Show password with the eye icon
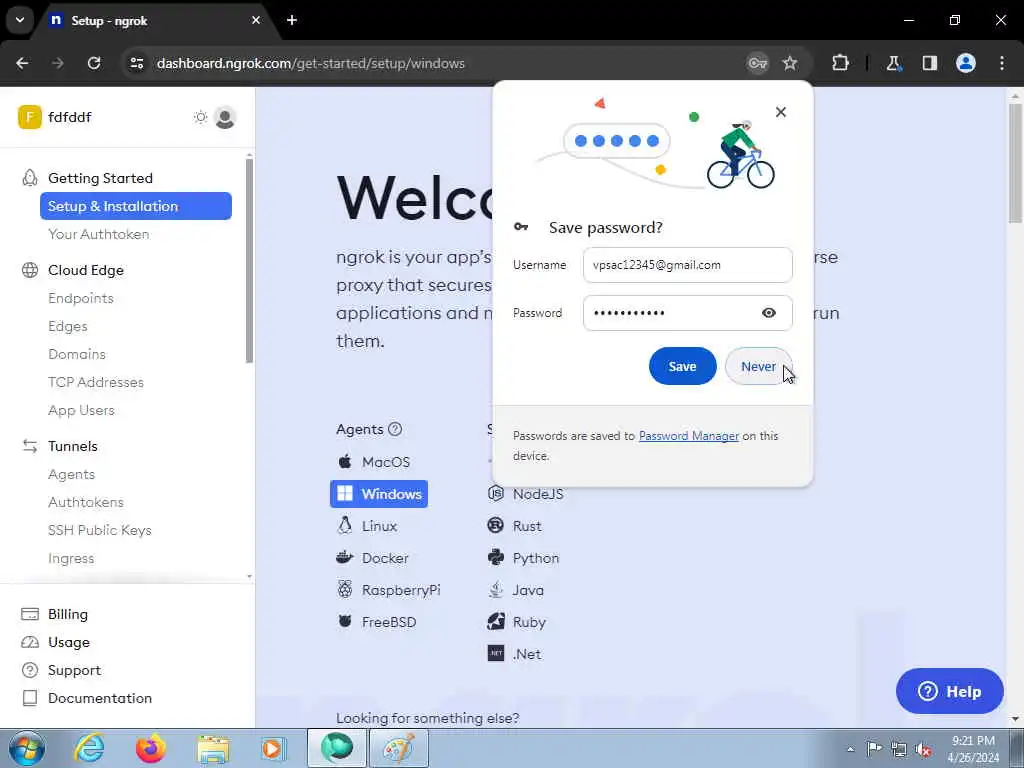 click(x=769, y=313)
